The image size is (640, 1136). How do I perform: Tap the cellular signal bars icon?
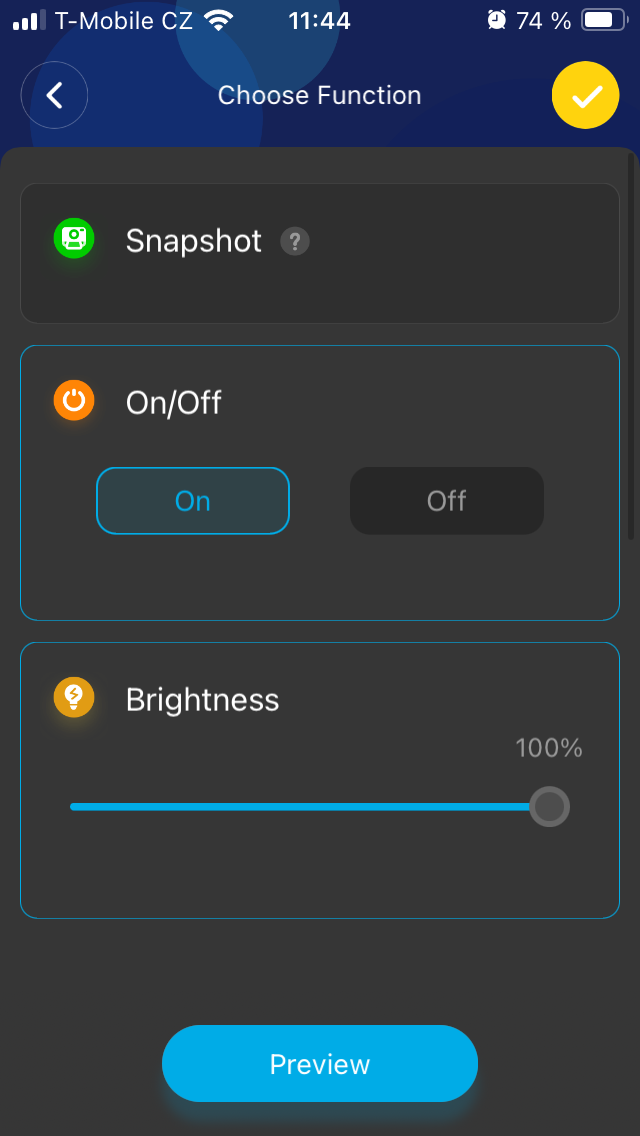pos(29,20)
